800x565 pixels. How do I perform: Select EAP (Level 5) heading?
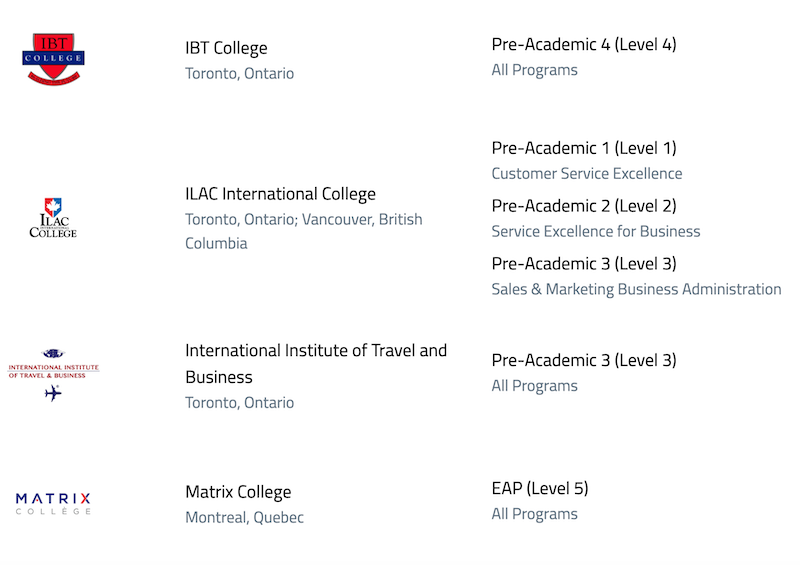[540, 488]
